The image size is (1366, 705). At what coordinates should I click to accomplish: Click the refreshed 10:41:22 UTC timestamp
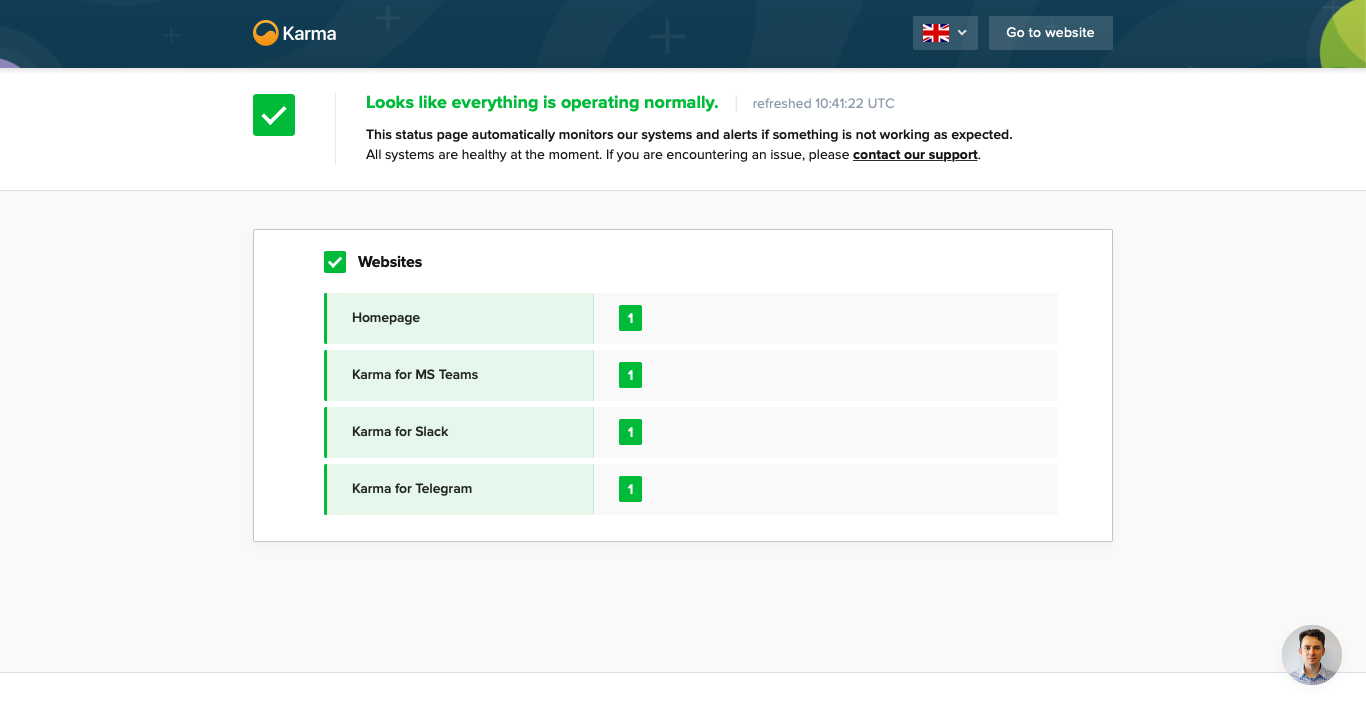click(823, 103)
